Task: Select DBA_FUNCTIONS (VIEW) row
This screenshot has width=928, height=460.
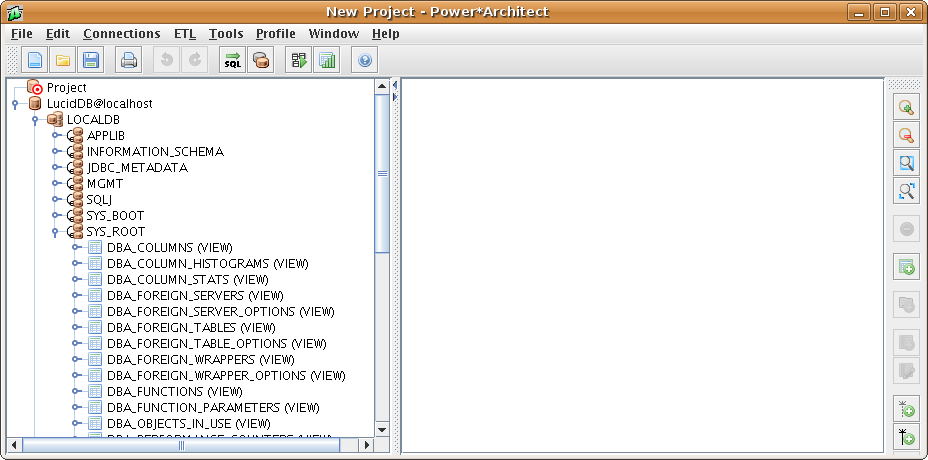Action: pyautogui.click(x=175, y=391)
